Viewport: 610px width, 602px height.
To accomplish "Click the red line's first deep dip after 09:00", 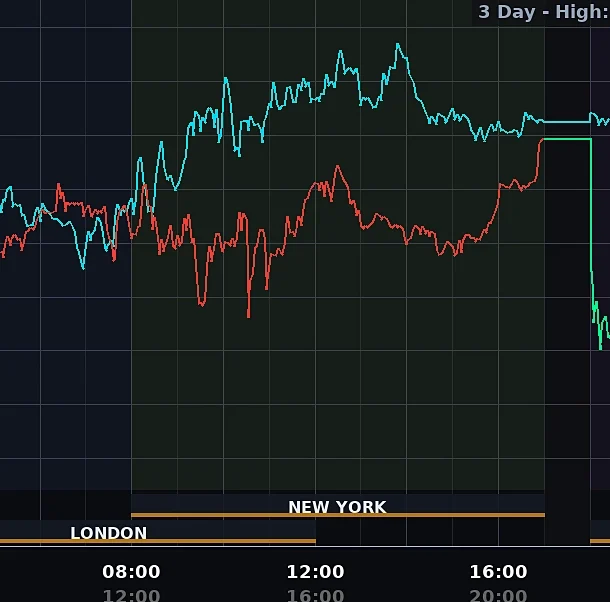I will click(x=202, y=304).
